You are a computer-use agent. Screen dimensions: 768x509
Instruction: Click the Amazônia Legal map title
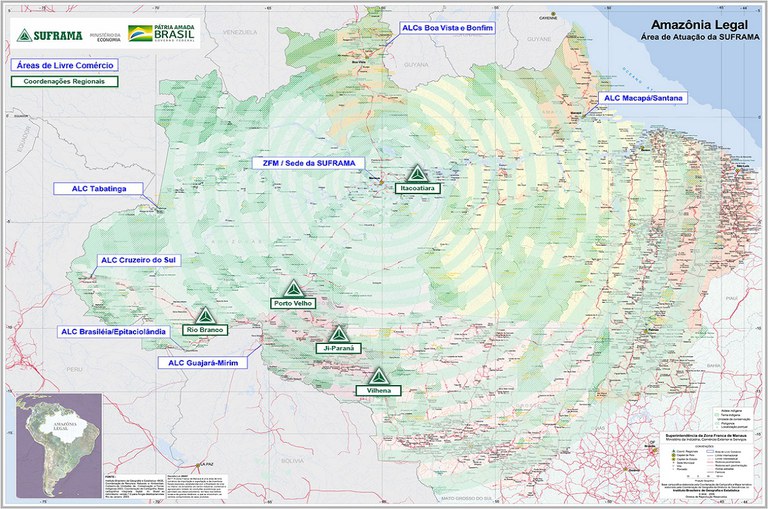695,23
